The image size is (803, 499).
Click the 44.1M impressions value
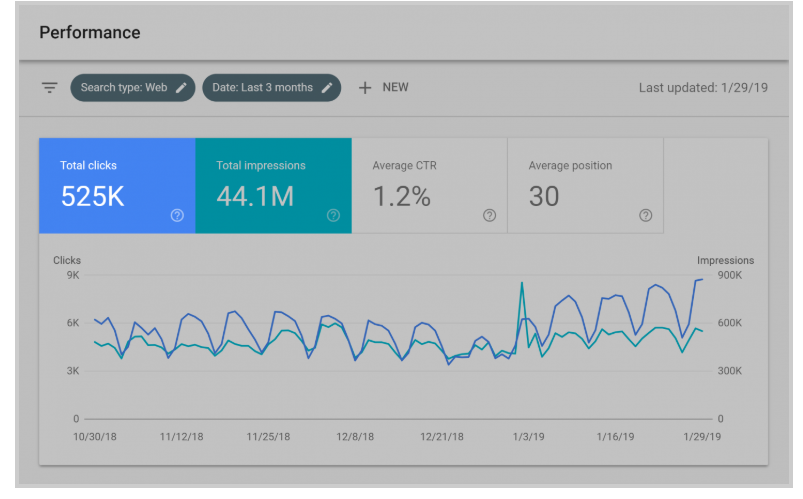[x=255, y=196]
